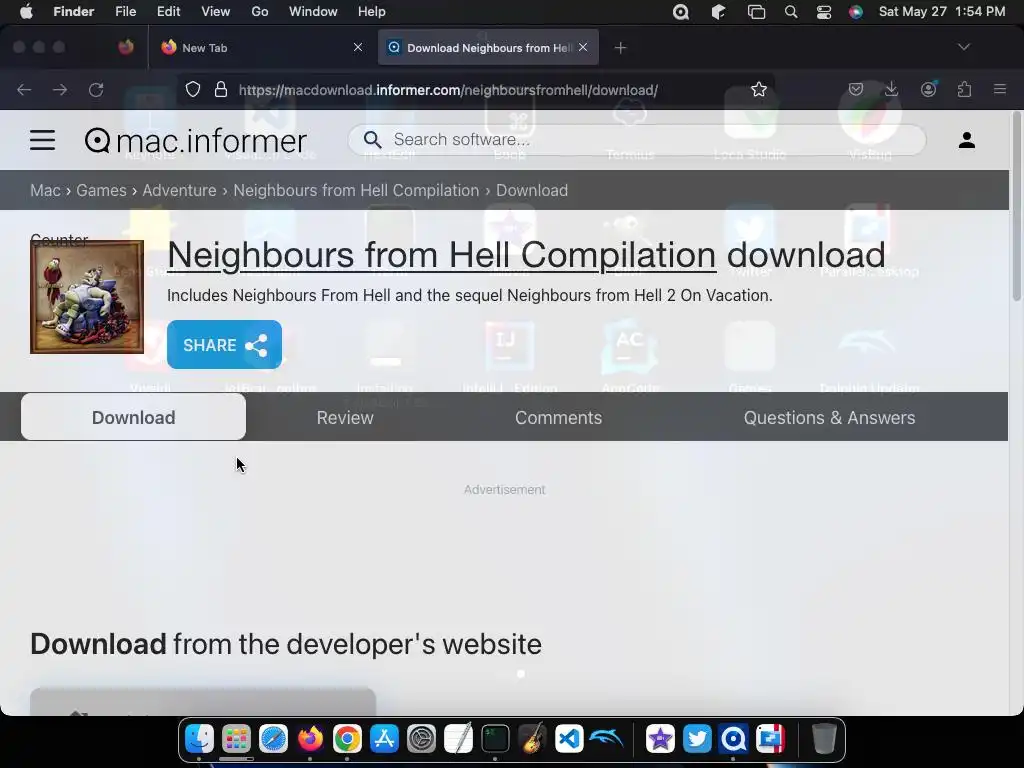Viewport: 1024px width, 768px height.
Task: Open the Neighbours from Hell Compilation breadcrumb link
Action: coord(356,190)
